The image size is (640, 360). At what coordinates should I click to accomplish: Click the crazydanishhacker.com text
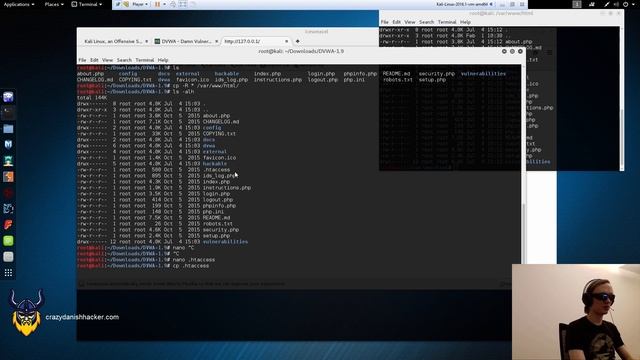pyautogui.click(x=82, y=317)
